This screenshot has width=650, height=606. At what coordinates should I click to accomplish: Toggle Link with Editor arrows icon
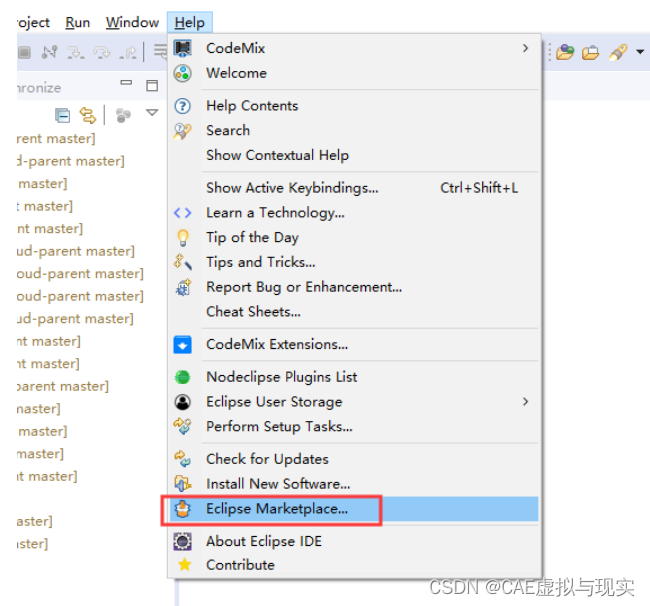tap(87, 115)
